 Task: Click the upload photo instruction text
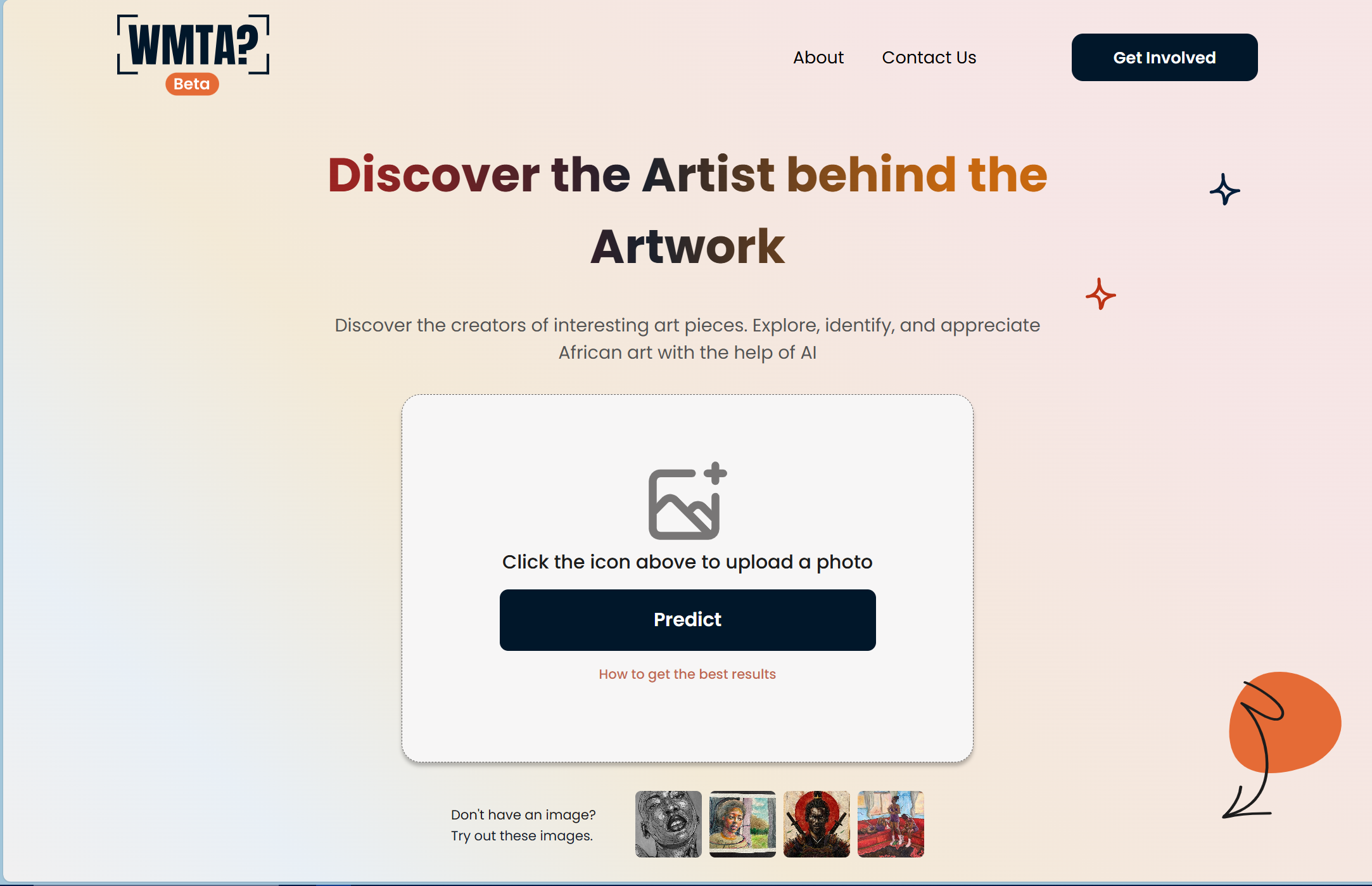point(687,562)
